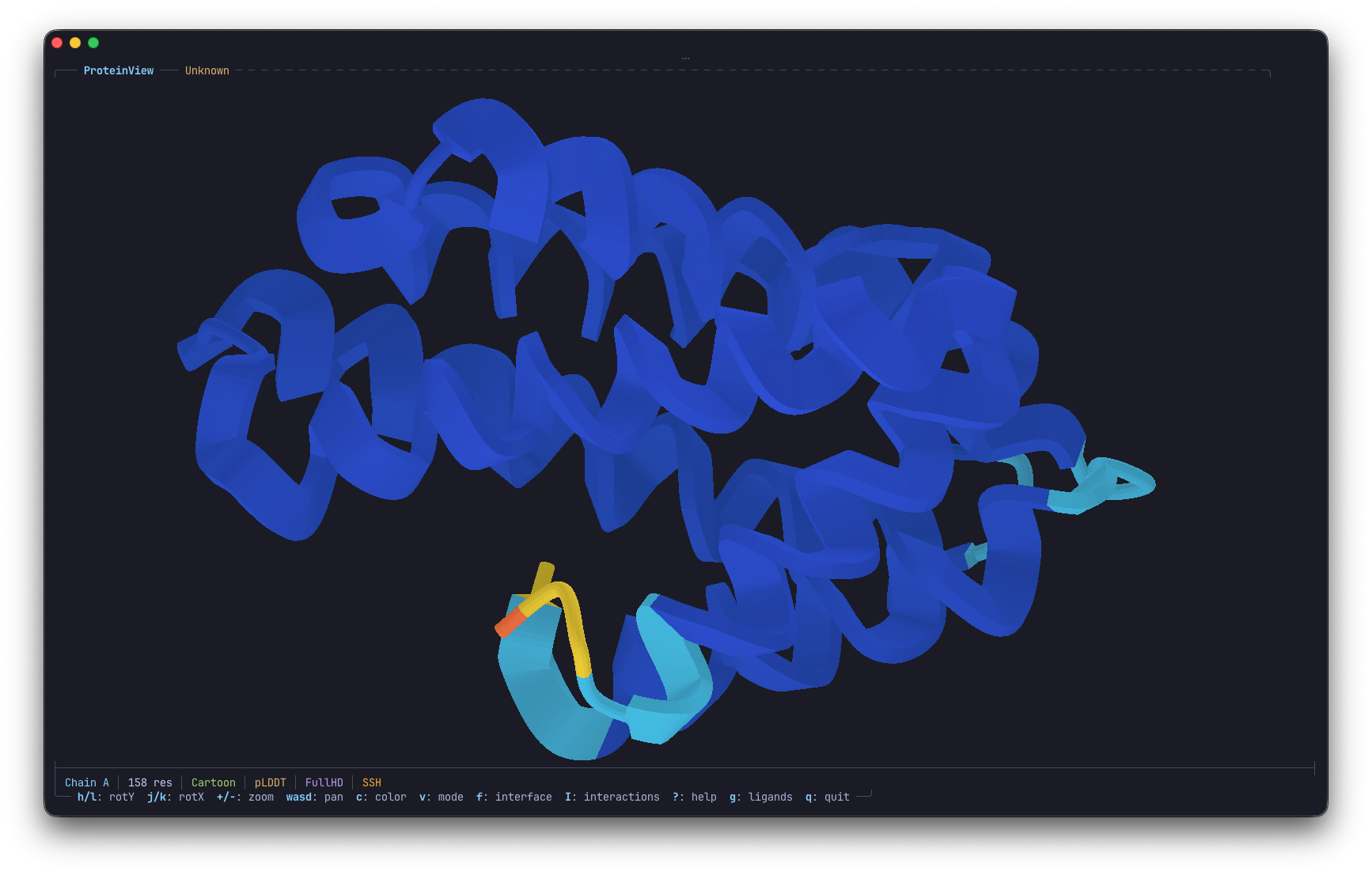
Task: Click the Chain A status indicator
Action: 86,782
